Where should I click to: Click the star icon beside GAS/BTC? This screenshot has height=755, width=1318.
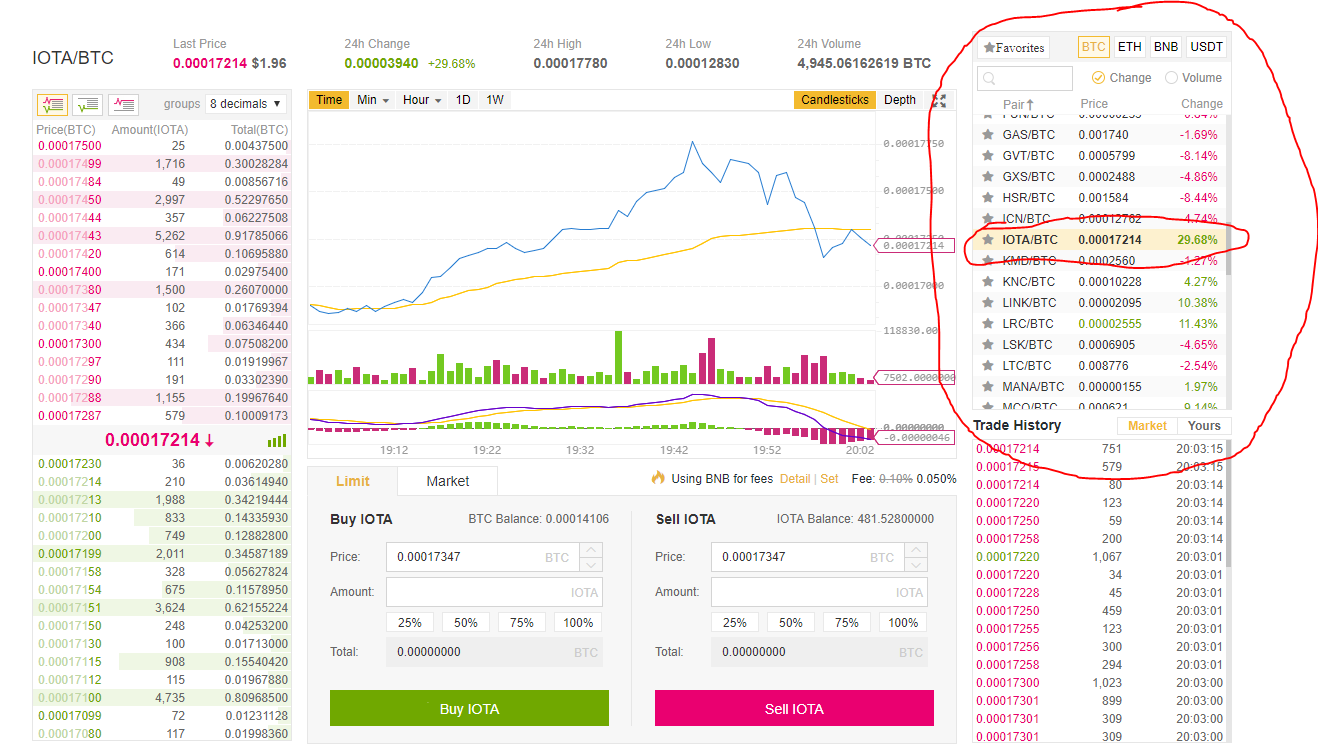tap(988, 135)
